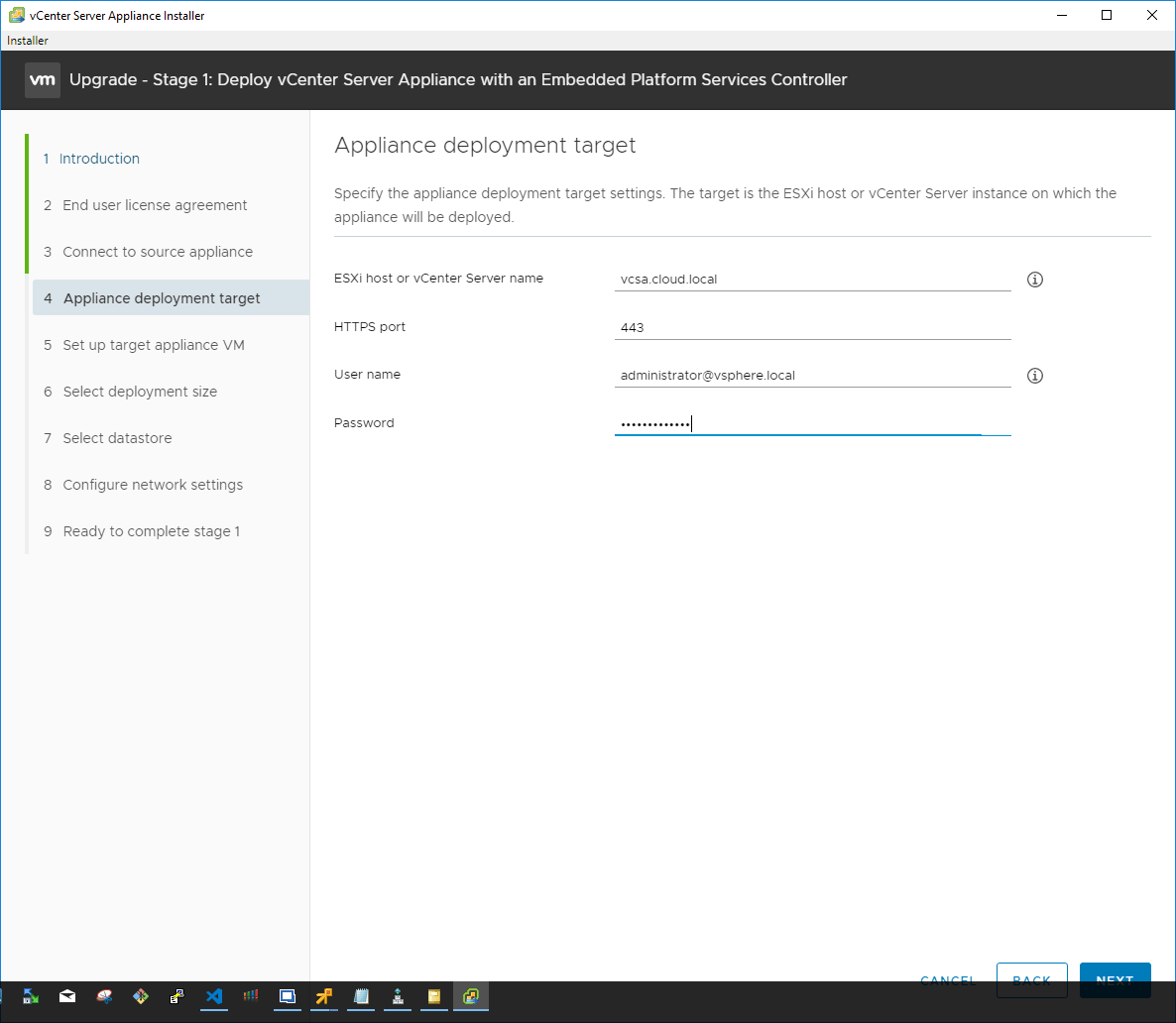The width and height of the screenshot is (1176, 1023).
Task: Select the Select deployment size step
Action: [131, 392]
